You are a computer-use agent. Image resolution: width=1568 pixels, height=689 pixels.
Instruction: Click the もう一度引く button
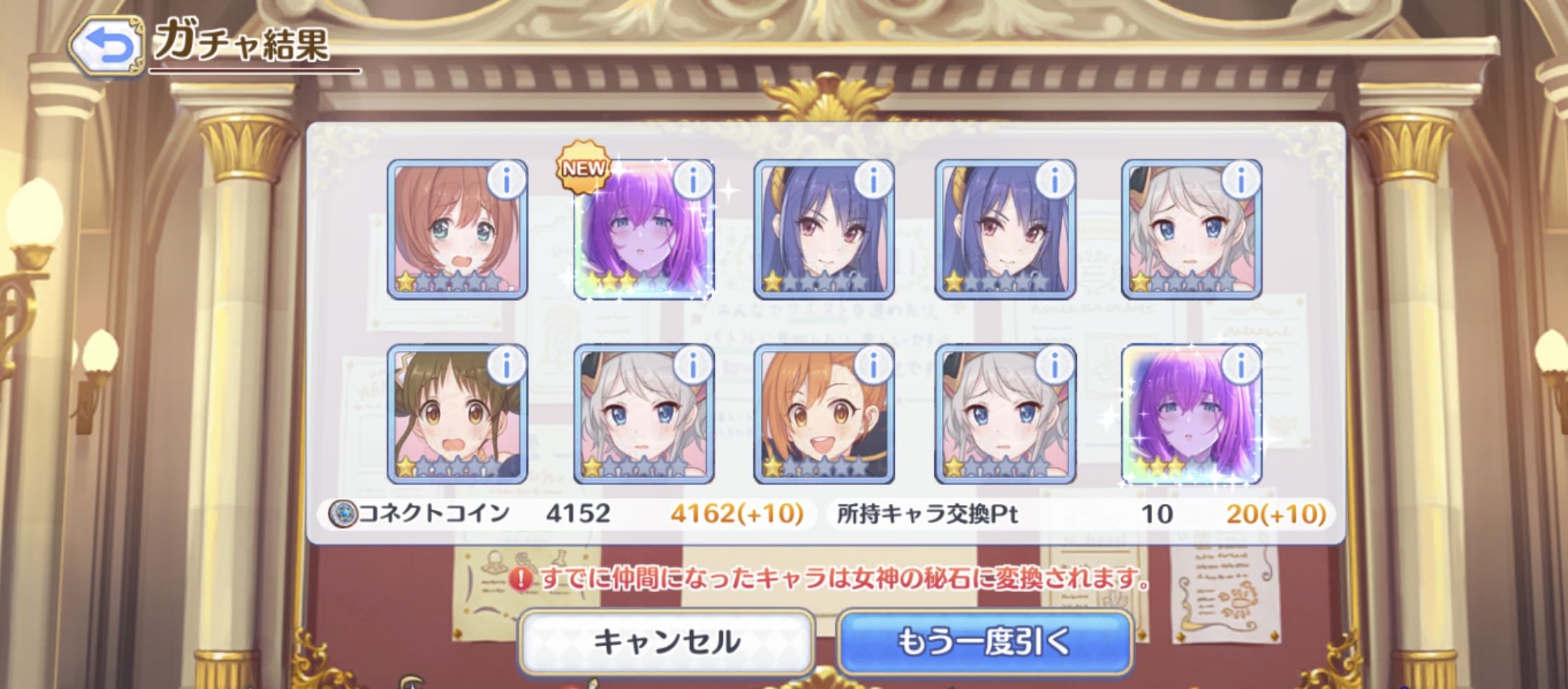click(x=985, y=642)
